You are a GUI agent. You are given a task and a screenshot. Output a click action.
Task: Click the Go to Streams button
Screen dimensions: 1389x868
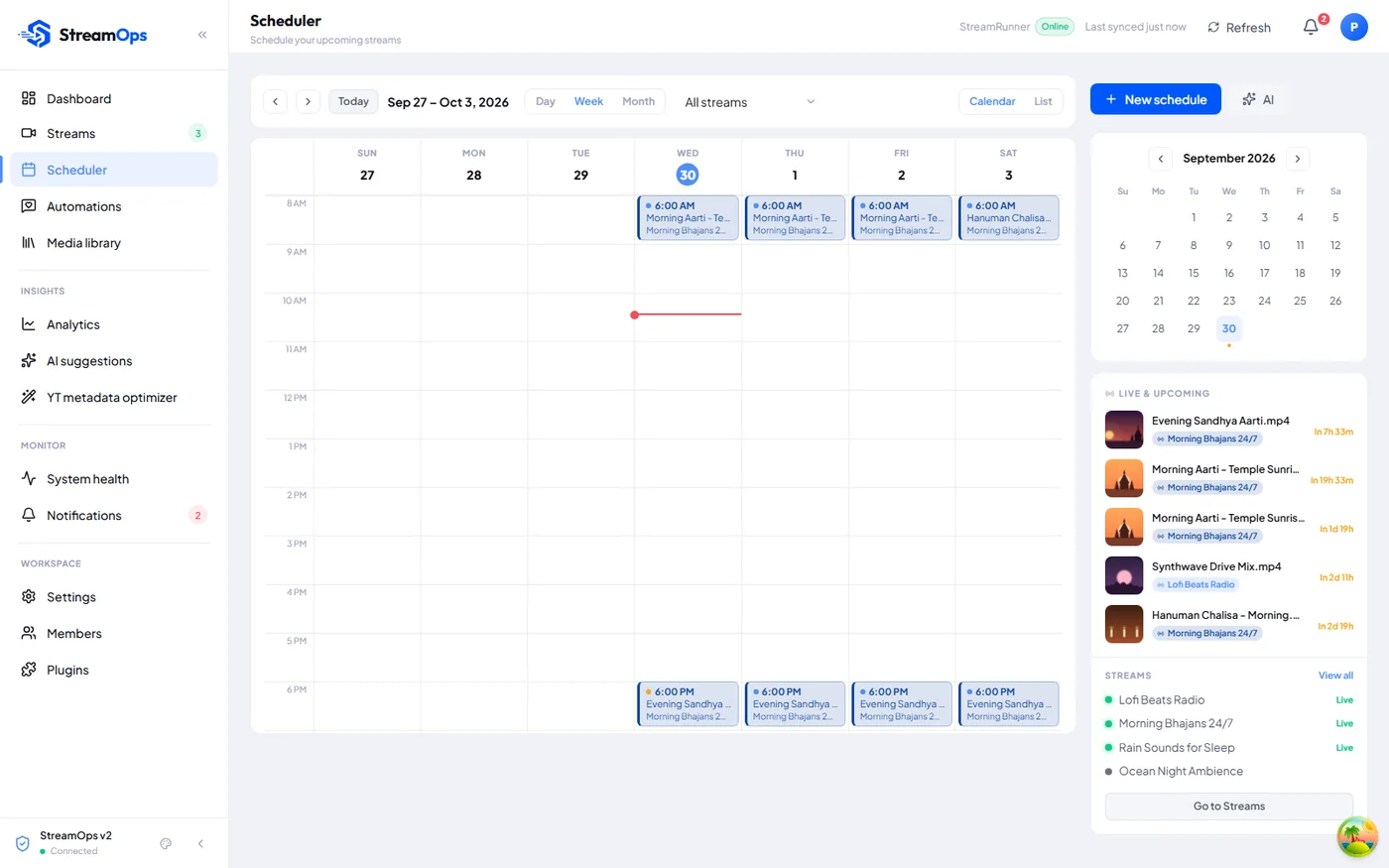click(x=1229, y=806)
